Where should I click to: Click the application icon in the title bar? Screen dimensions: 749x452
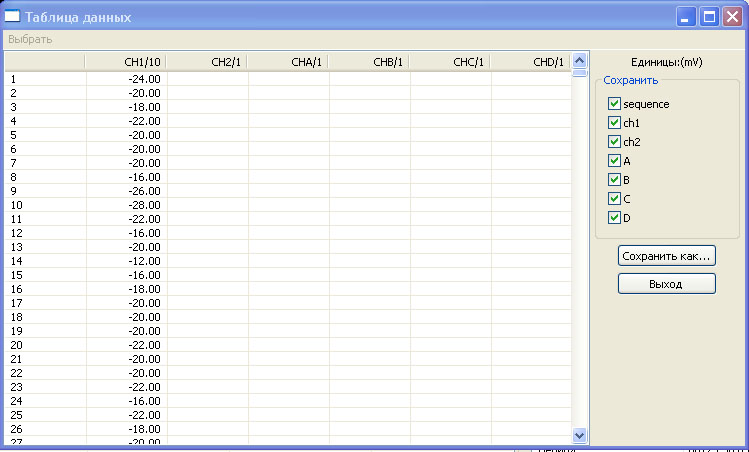pos(14,17)
